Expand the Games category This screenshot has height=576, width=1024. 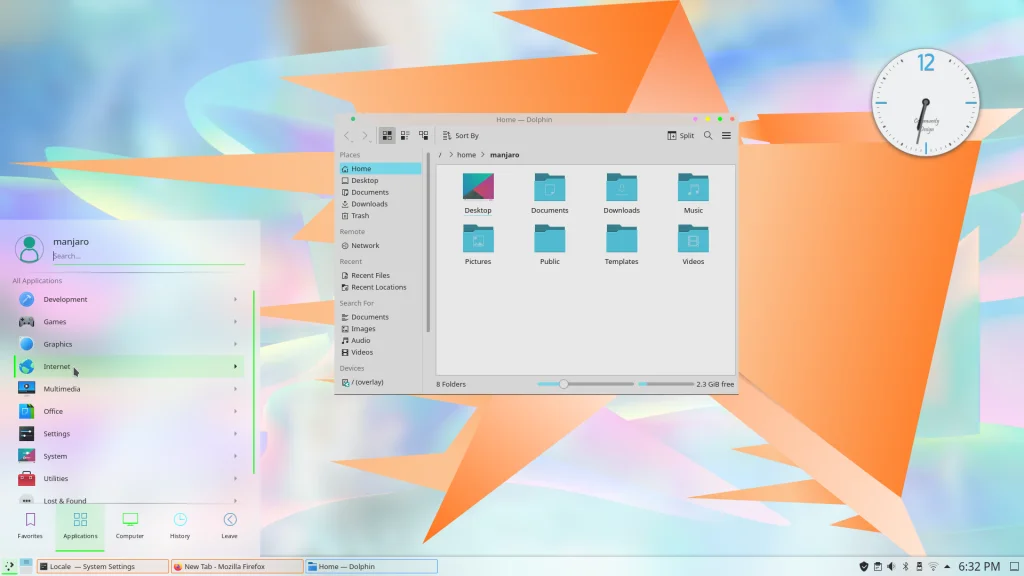pos(129,321)
